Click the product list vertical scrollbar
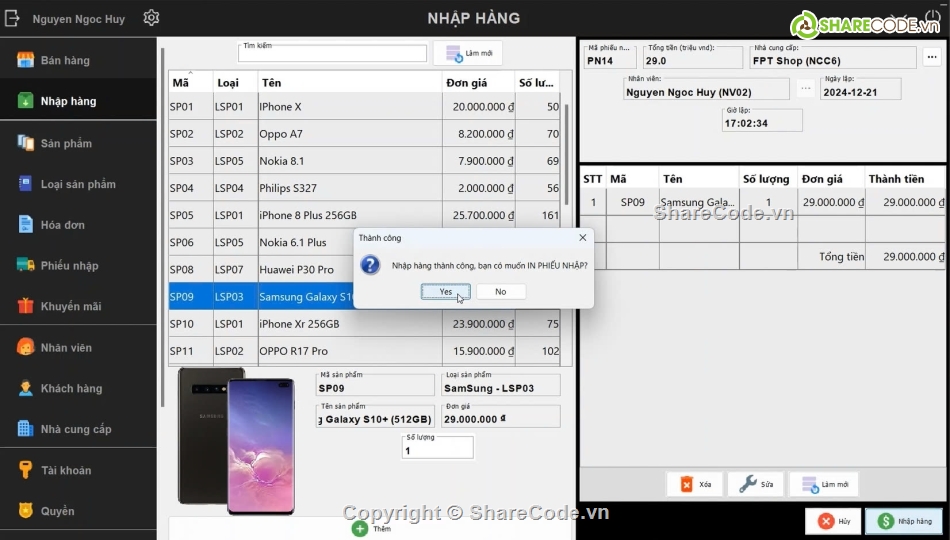950x540 pixels. point(566,155)
